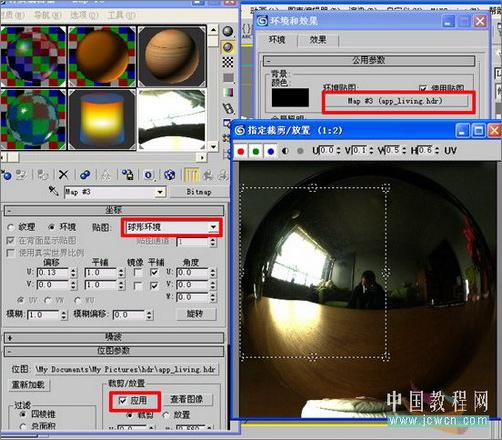
Task: Uncheck the 应用 crop checkbox
Action: (123, 400)
